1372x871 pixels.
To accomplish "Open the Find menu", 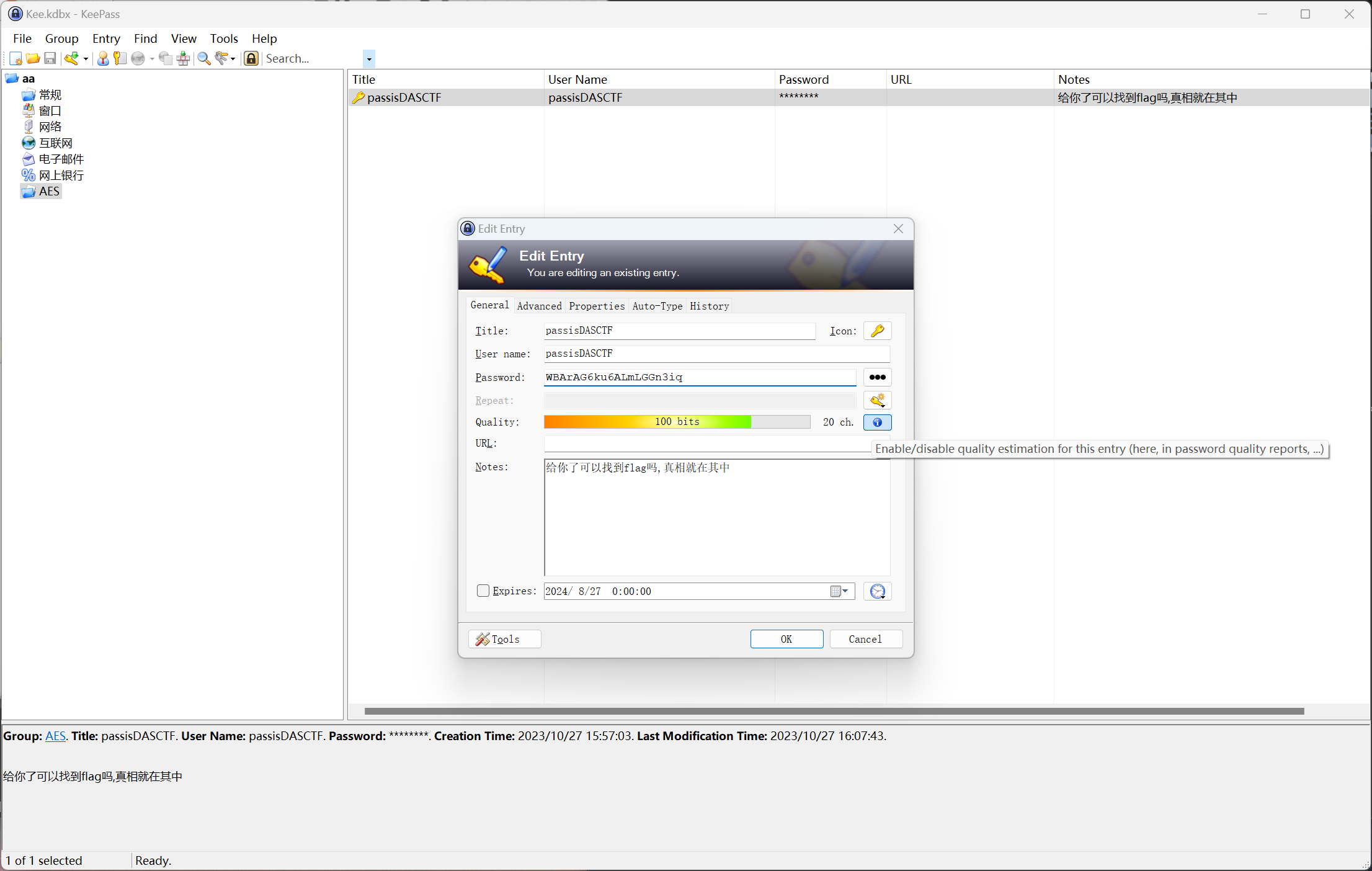I will coord(145,38).
